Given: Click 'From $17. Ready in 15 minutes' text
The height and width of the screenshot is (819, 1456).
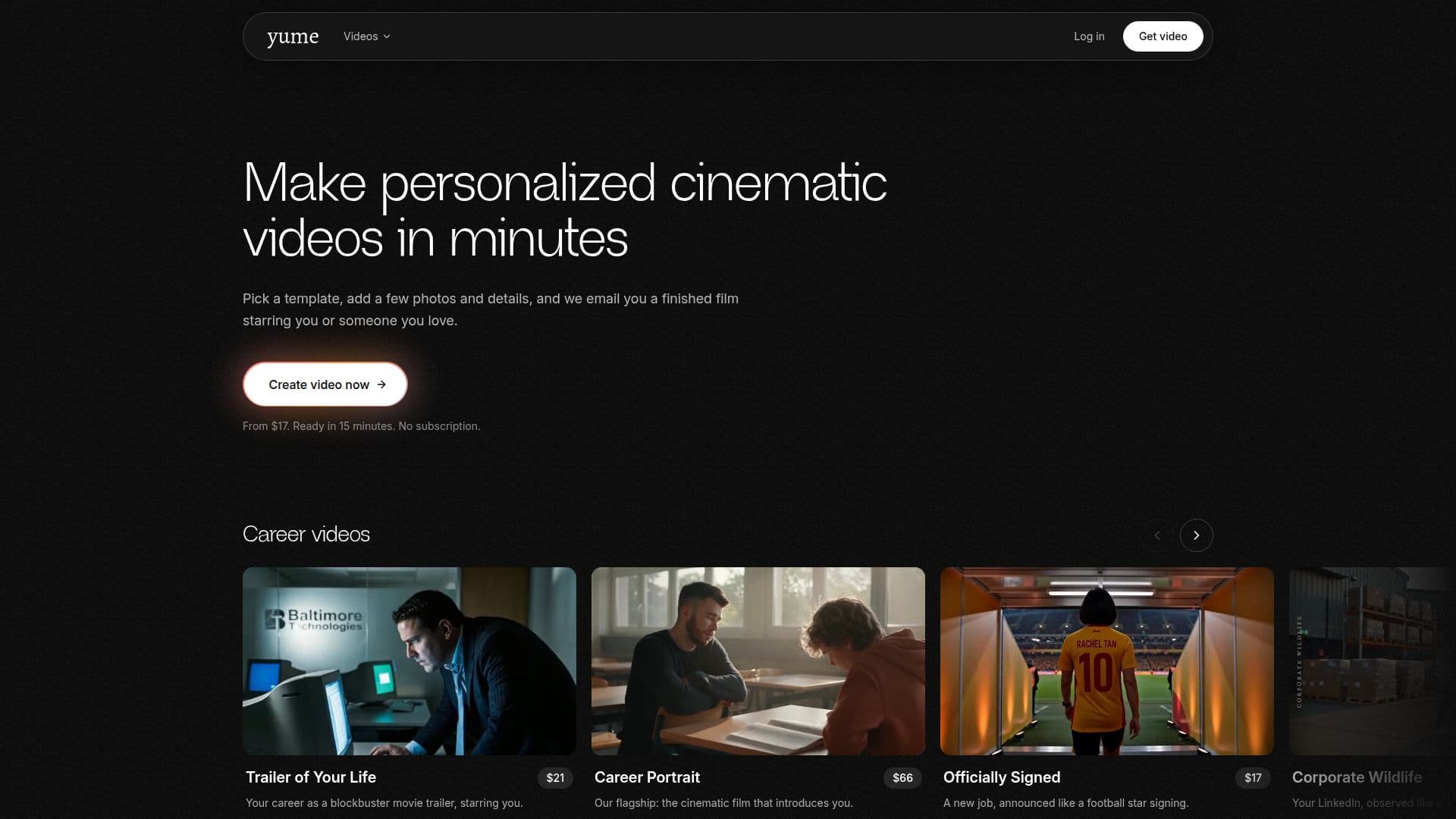Looking at the screenshot, I should click(x=361, y=426).
